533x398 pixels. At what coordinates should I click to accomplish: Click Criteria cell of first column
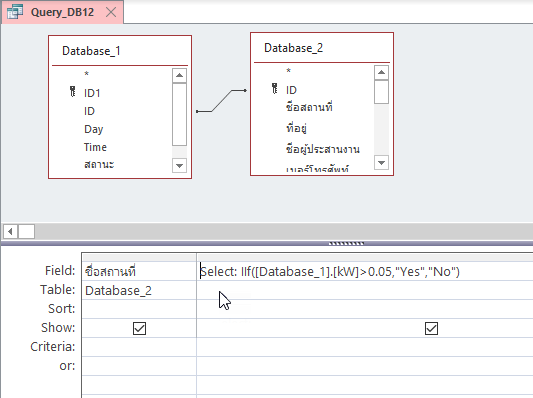[x=139, y=347]
